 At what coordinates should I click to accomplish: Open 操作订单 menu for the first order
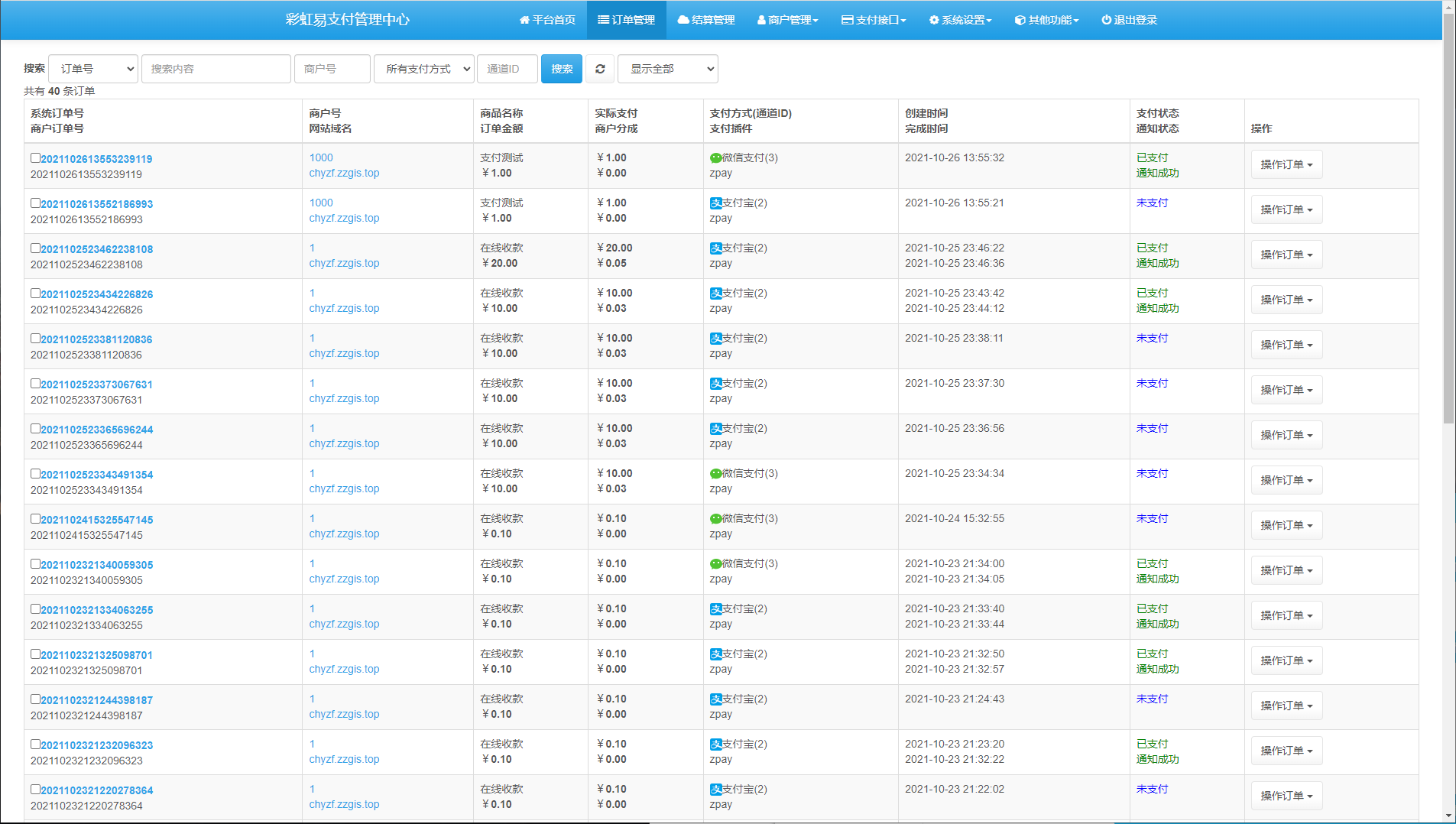[1286, 164]
